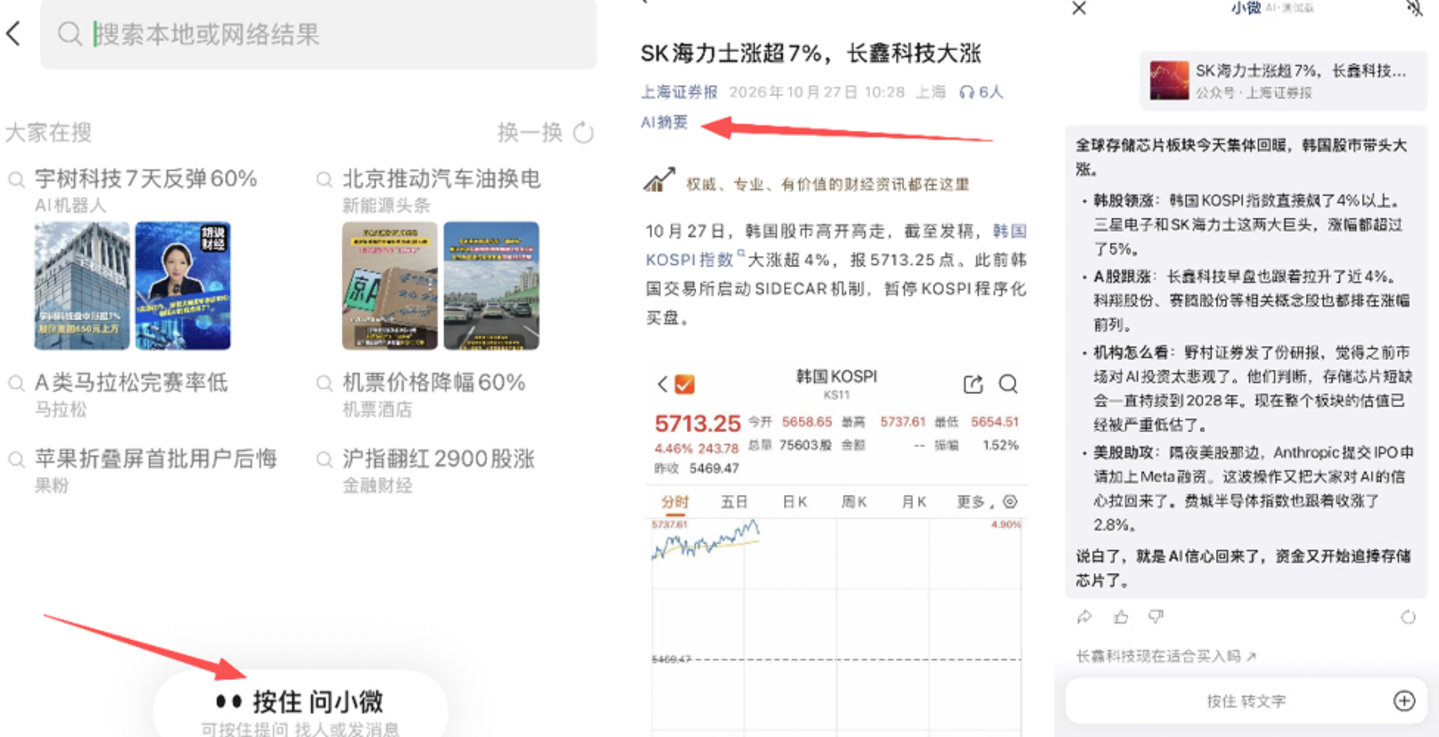1439x737 pixels.
Task: Share the 韩国KOSPI quote
Action: click(972, 384)
